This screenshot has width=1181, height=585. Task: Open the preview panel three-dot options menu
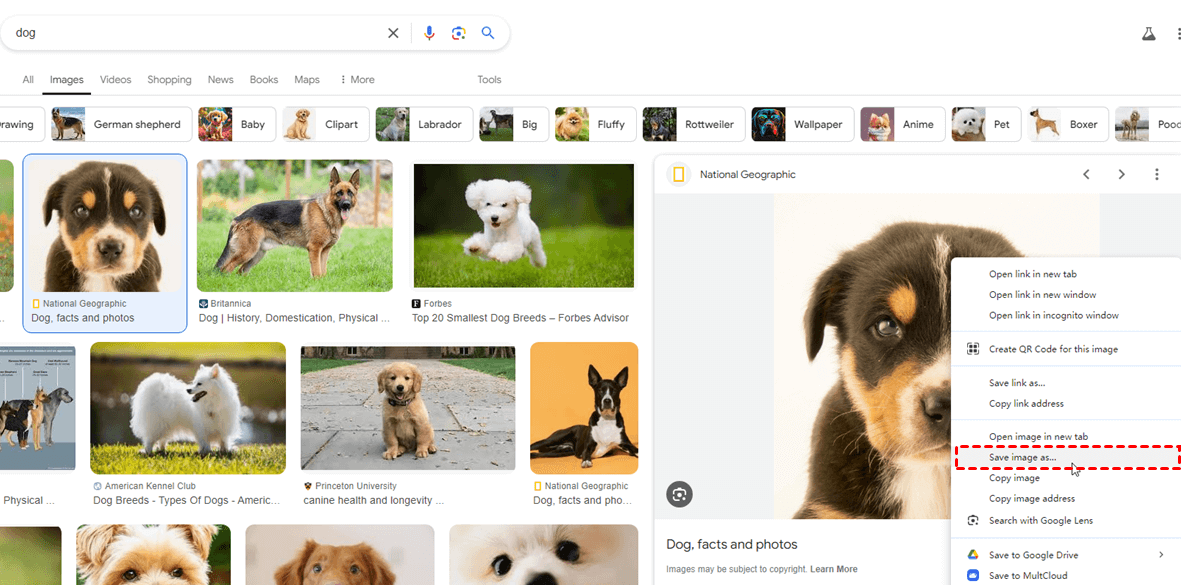[1157, 175]
